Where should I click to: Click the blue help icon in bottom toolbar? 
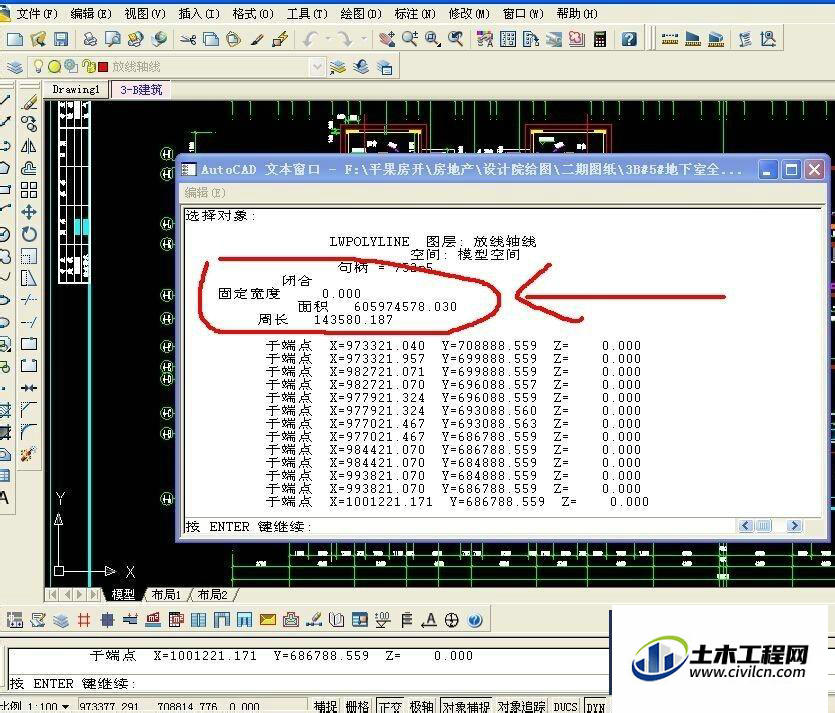click(475, 620)
